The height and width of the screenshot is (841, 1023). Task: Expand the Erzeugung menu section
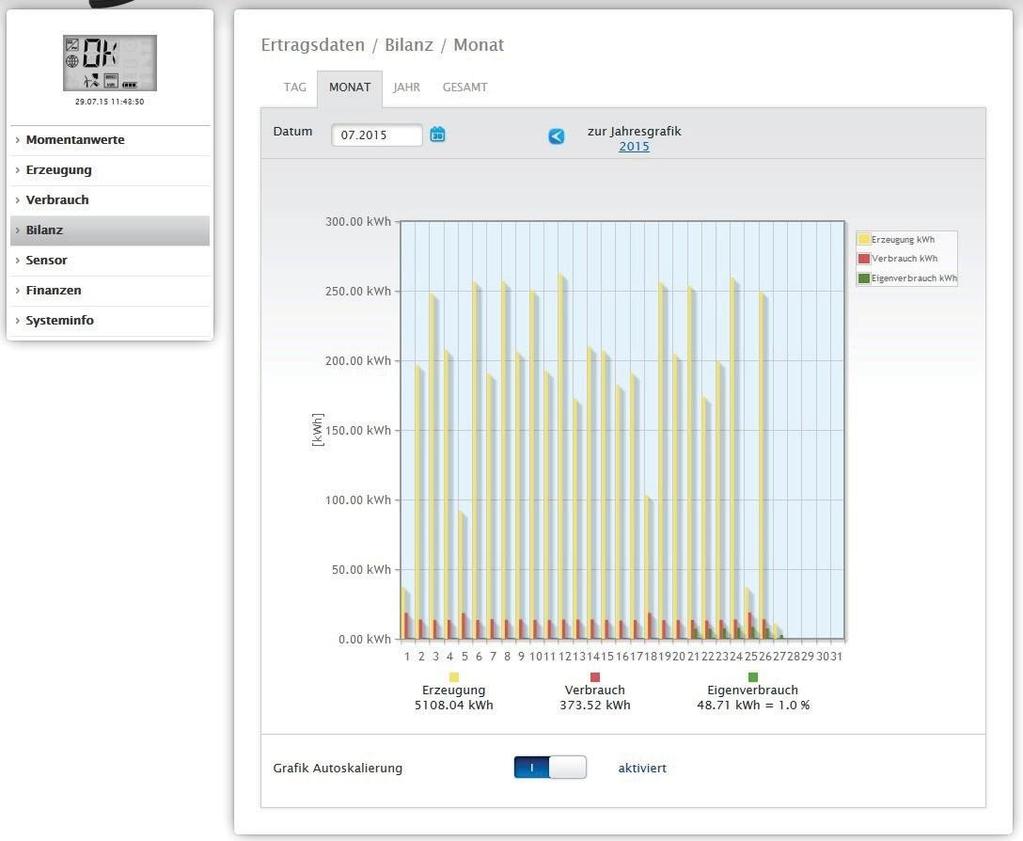click(110, 170)
